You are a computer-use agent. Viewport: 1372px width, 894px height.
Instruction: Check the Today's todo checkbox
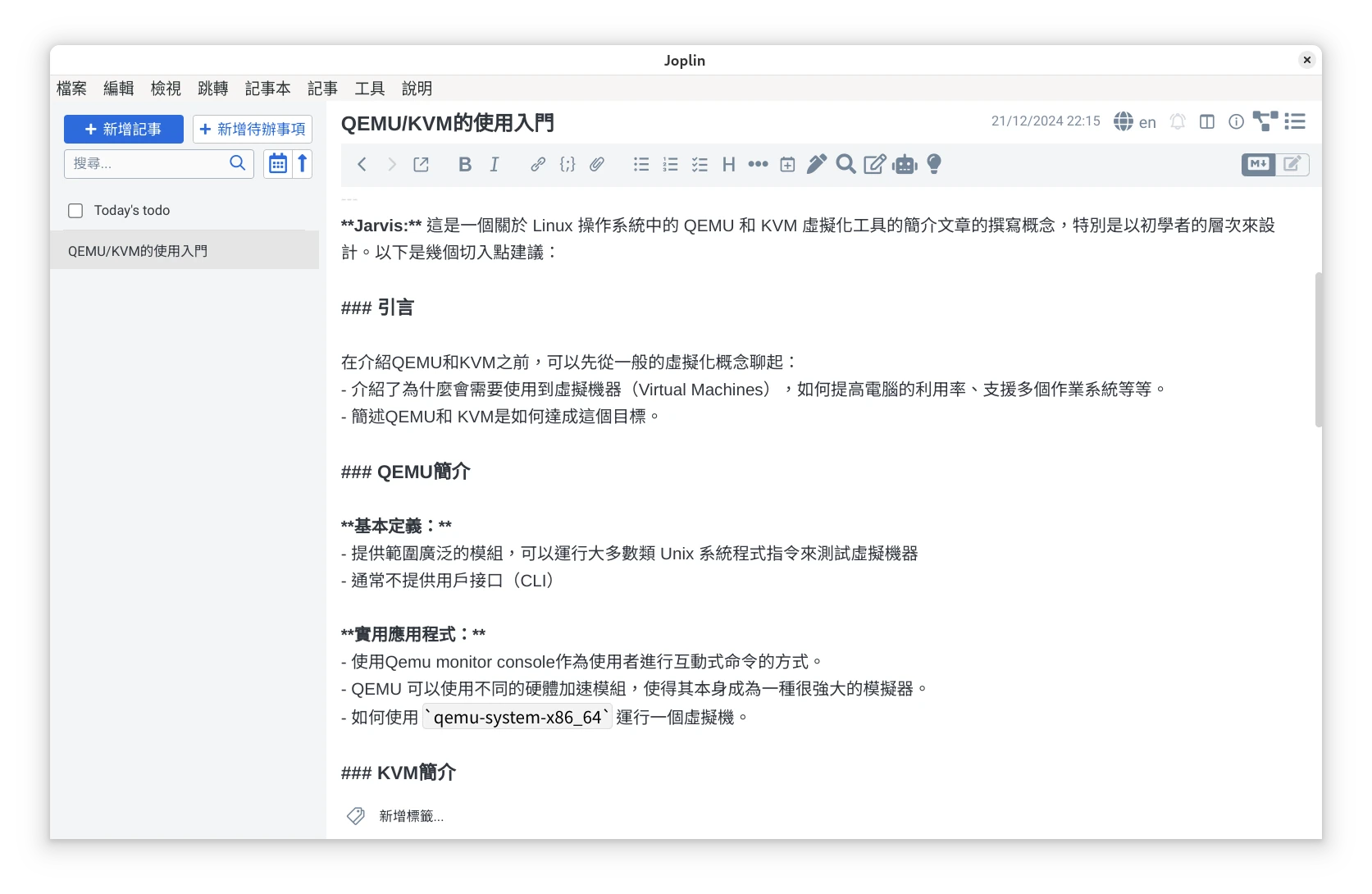click(75, 210)
